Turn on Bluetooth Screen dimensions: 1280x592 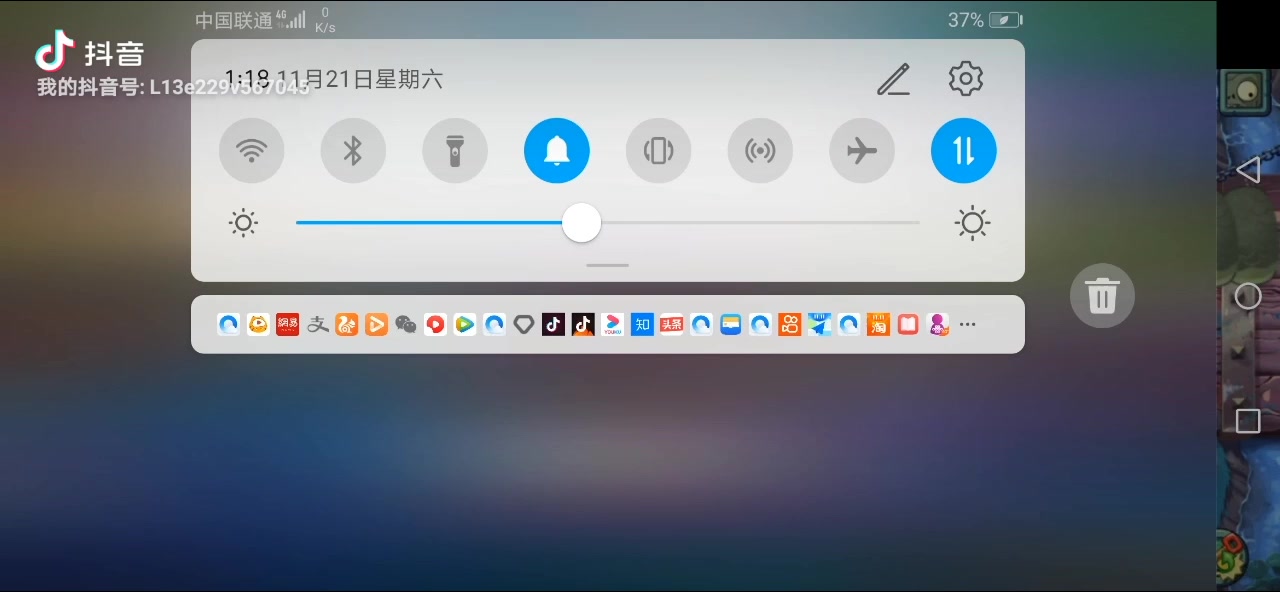pos(353,150)
